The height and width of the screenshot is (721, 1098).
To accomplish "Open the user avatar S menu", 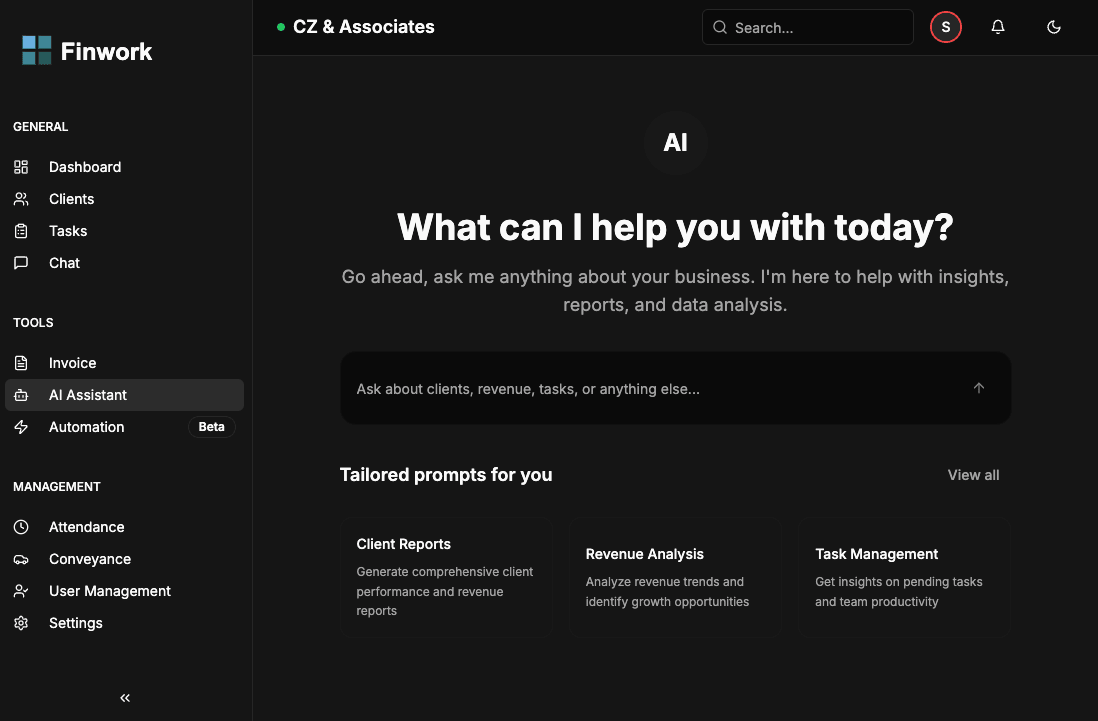I will tap(945, 27).
